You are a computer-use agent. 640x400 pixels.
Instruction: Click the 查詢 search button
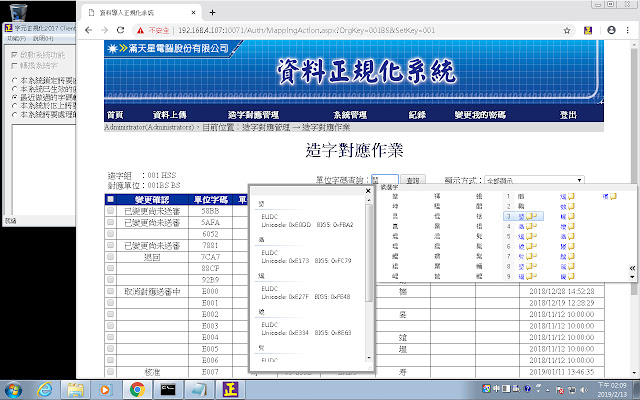pos(413,180)
